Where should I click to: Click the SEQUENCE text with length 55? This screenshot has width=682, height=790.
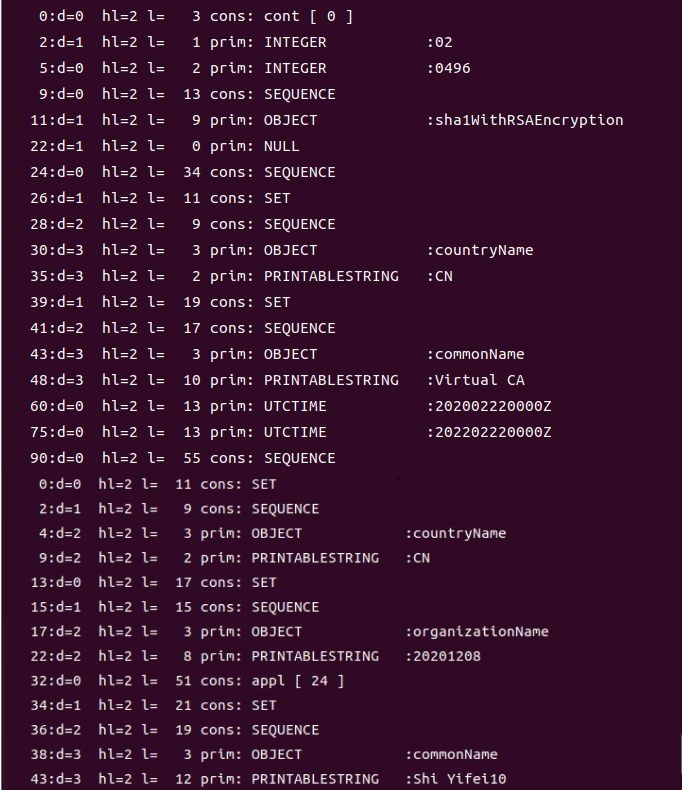coord(300,458)
